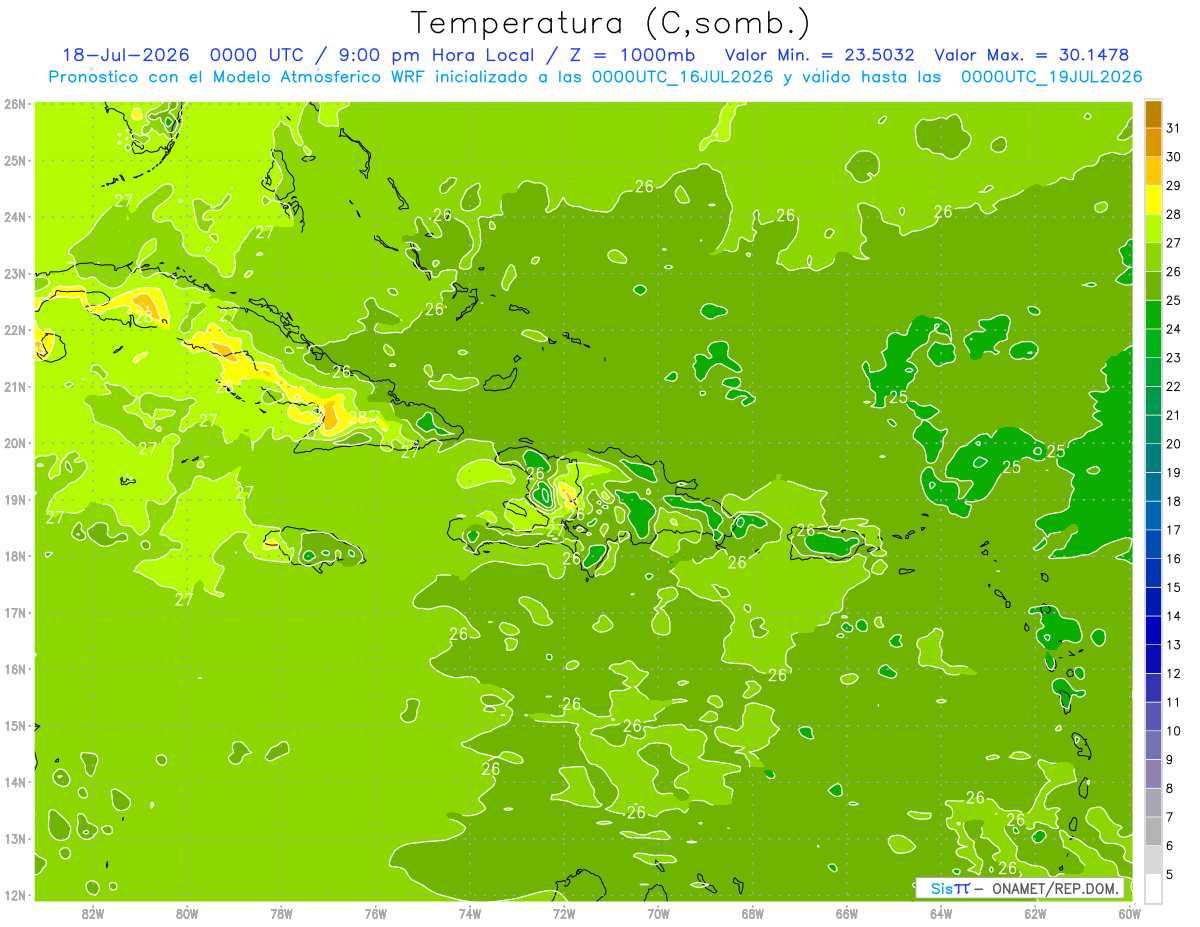The width and height of the screenshot is (1200, 927).
Task: Click the 14N latitude axis label
Action: coord(14,781)
